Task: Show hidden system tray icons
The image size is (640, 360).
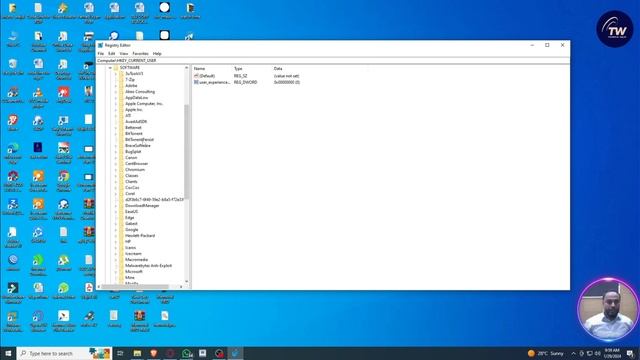Action: click(573, 353)
